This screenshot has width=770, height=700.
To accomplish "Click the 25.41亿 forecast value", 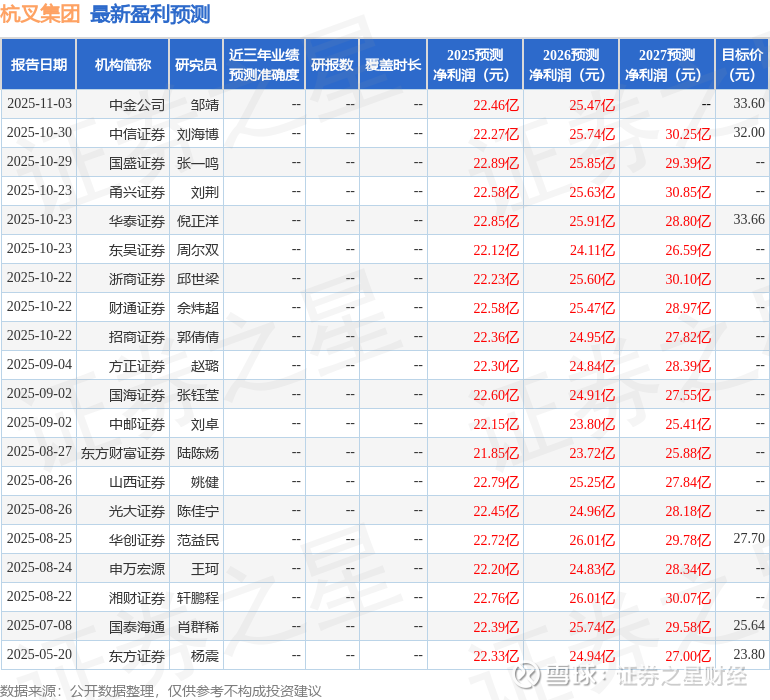I will [688, 423].
